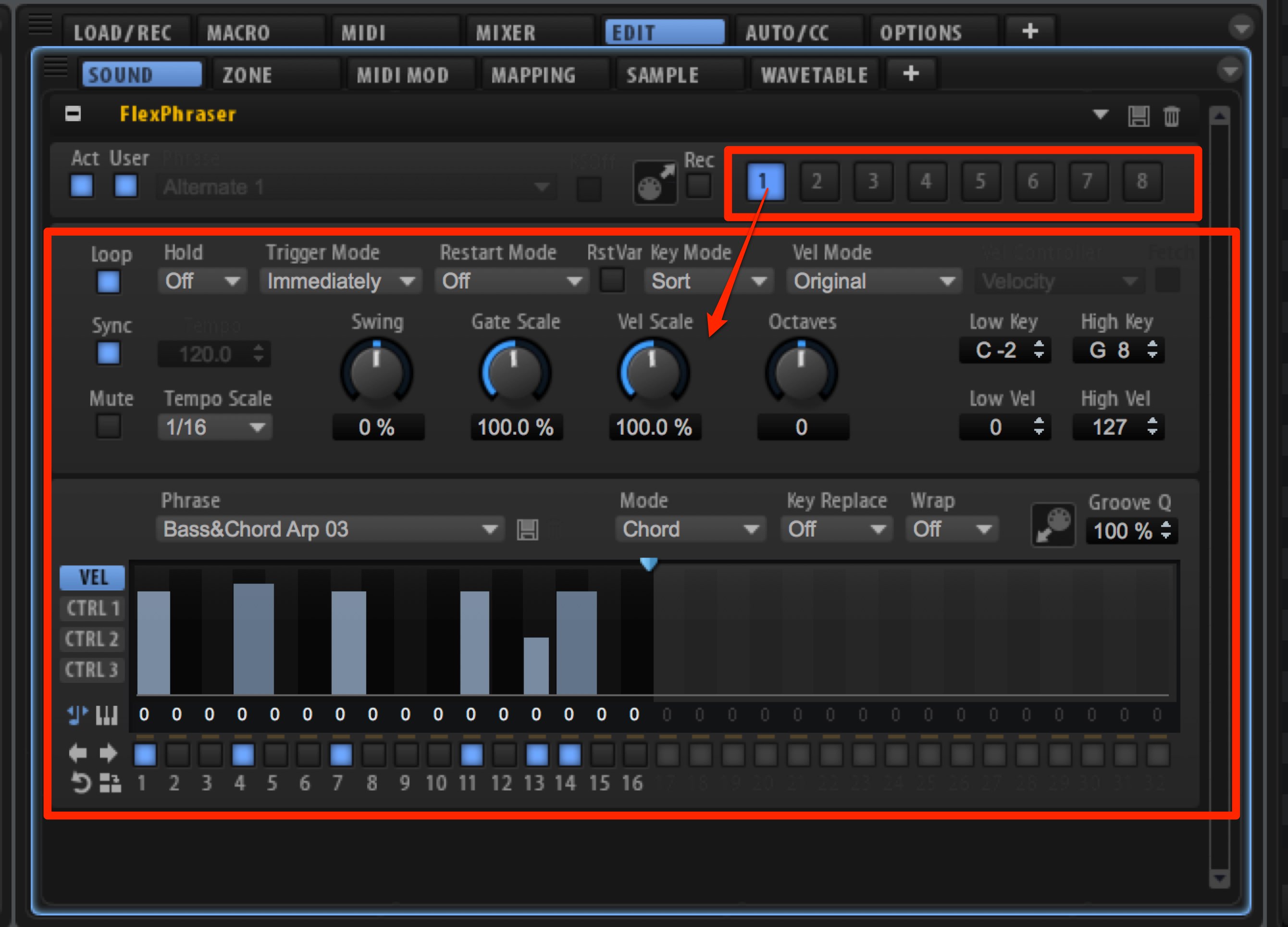The width and height of the screenshot is (1288, 927).
Task: Toggle step 7 enable button
Action: click(341, 755)
